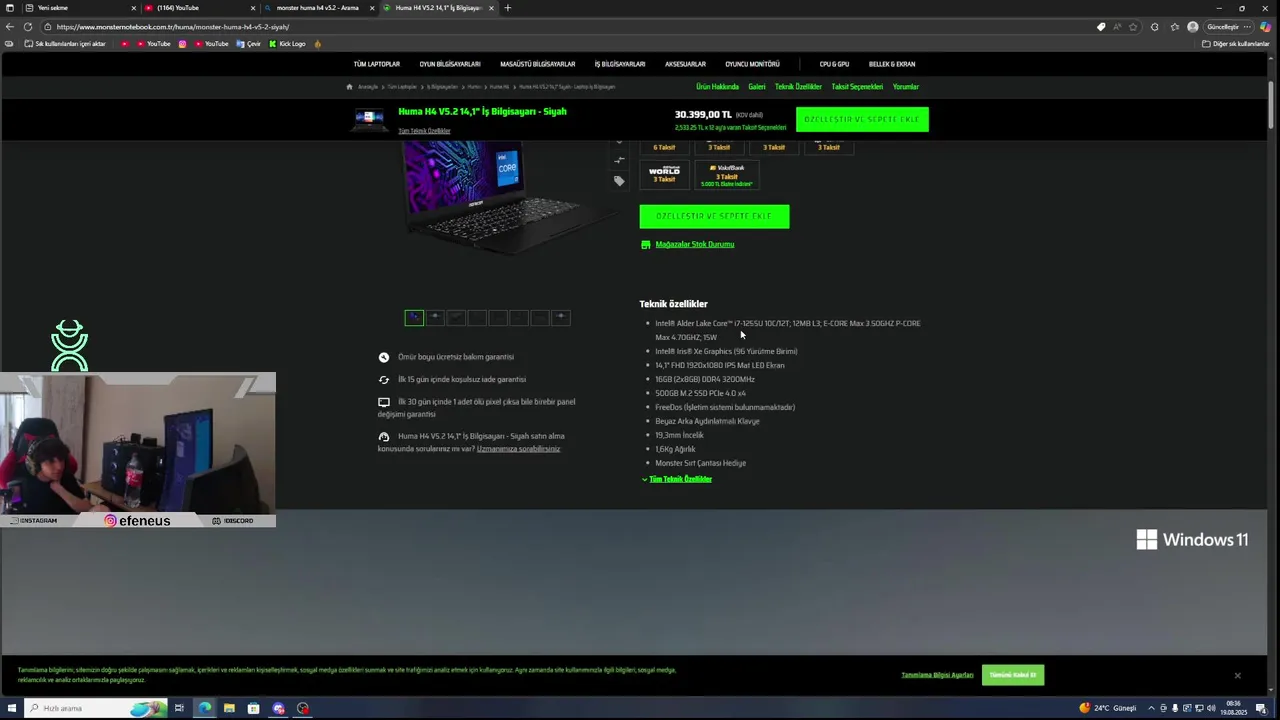1280x720 pixels.
Task: Click the compare arrows icon beside product image
Action: point(619,160)
